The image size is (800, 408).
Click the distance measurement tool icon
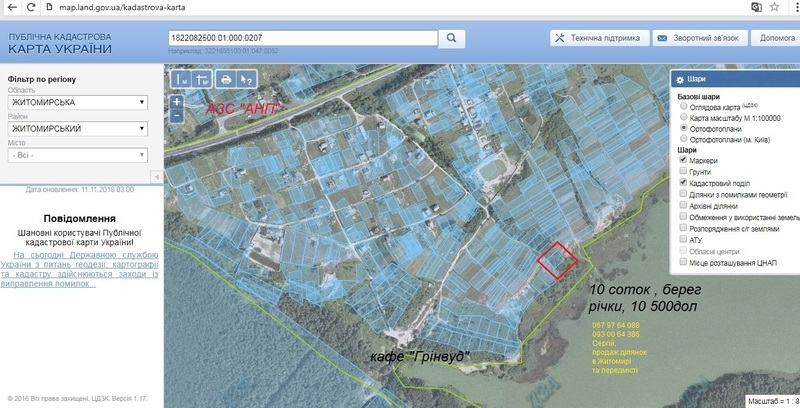point(183,79)
